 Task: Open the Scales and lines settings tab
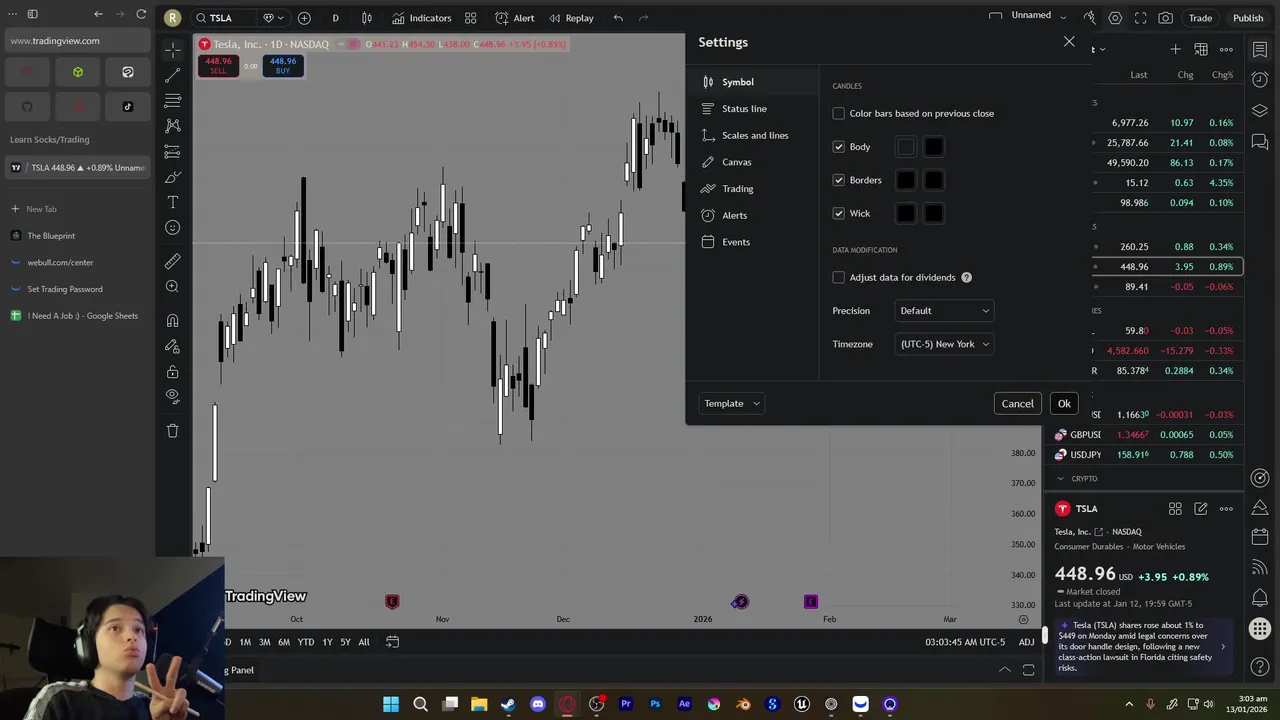tap(753, 135)
